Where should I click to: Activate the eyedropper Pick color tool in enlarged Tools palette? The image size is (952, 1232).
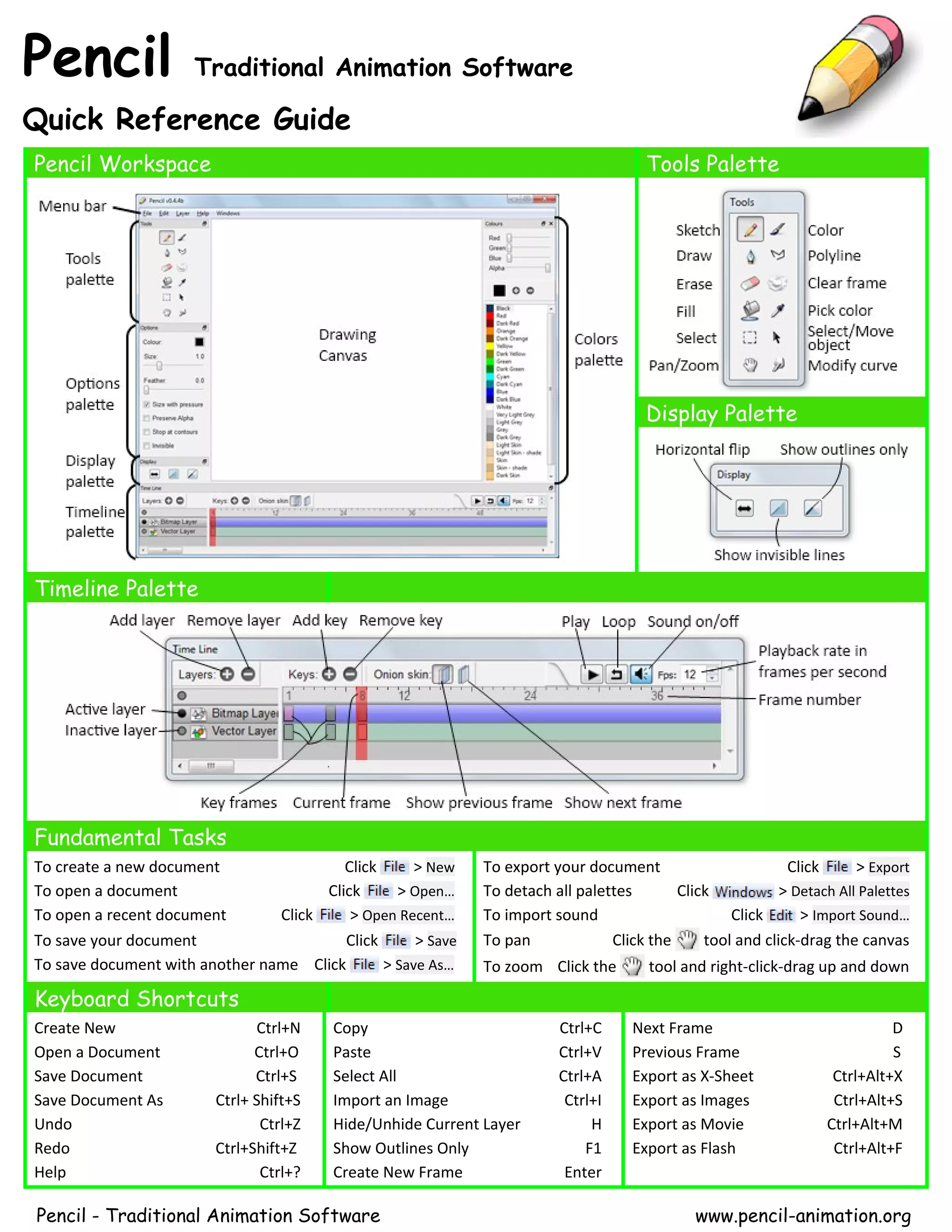tap(778, 310)
